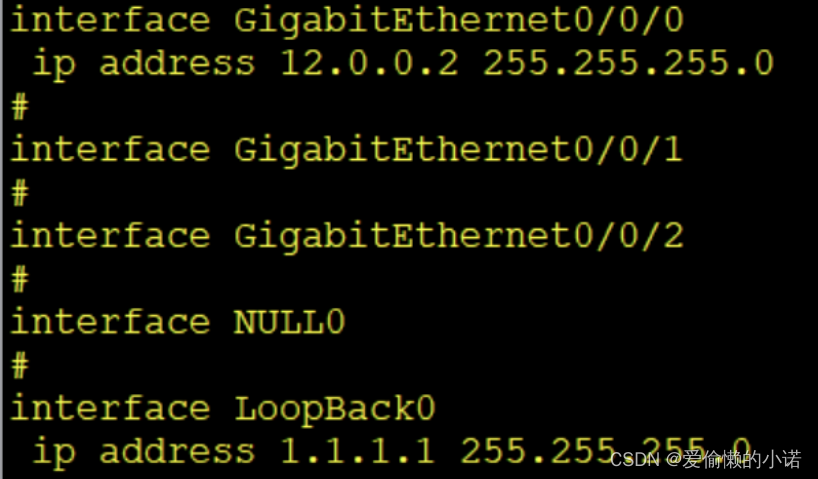Click the first hash separator line
This screenshot has height=479, width=818.
(x=20, y=107)
